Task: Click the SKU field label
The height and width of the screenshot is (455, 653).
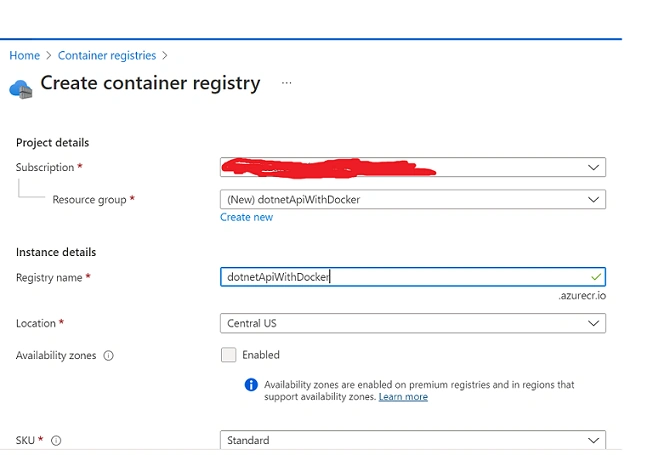Action: pyautogui.click(x=25, y=440)
